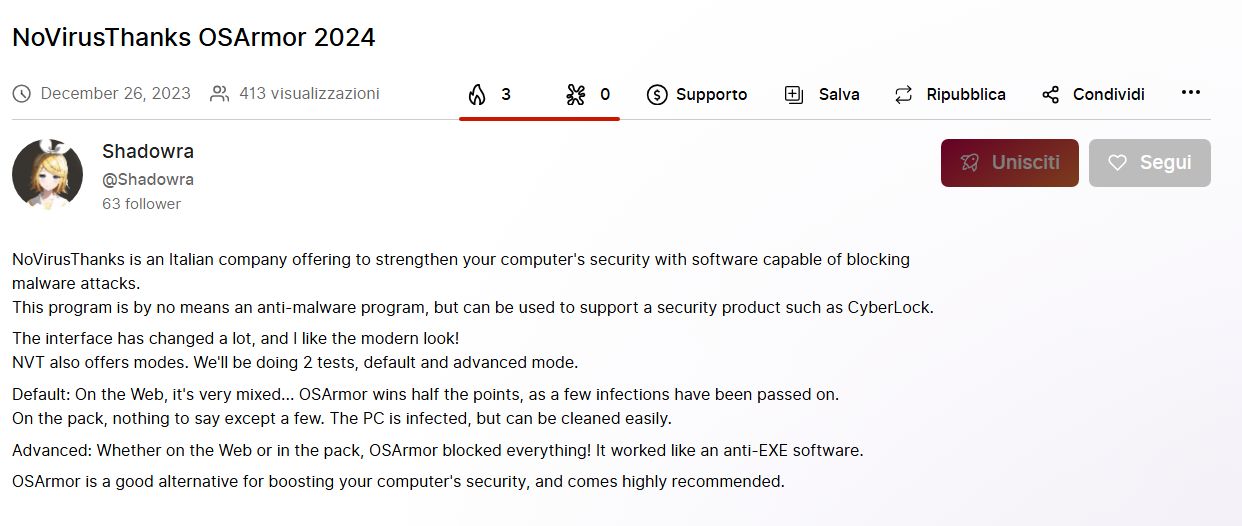Click the dislike count number 0
The width and height of the screenshot is (1242, 526).
pyautogui.click(x=605, y=94)
